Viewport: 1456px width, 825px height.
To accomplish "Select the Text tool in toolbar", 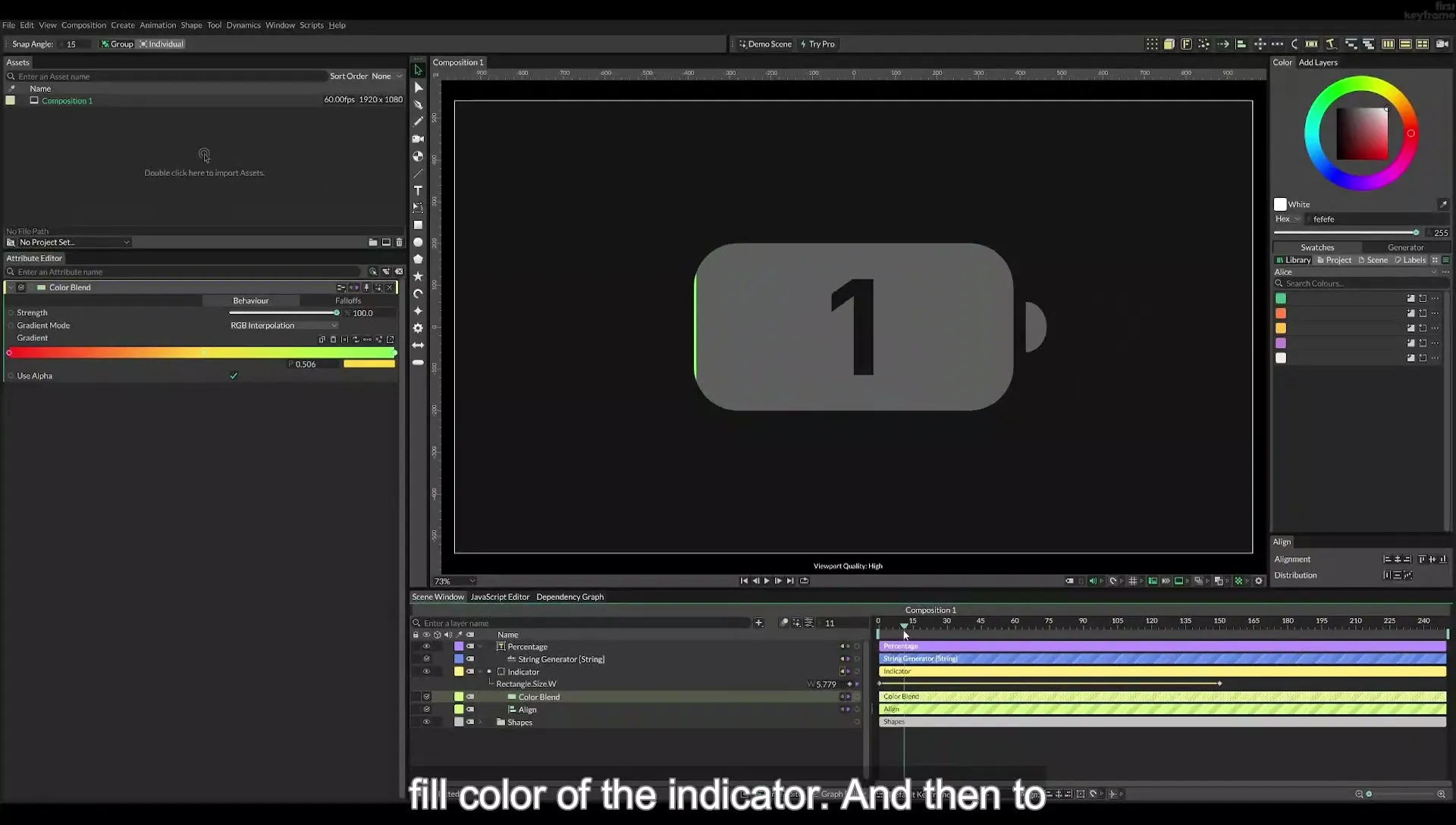I will click(418, 190).
